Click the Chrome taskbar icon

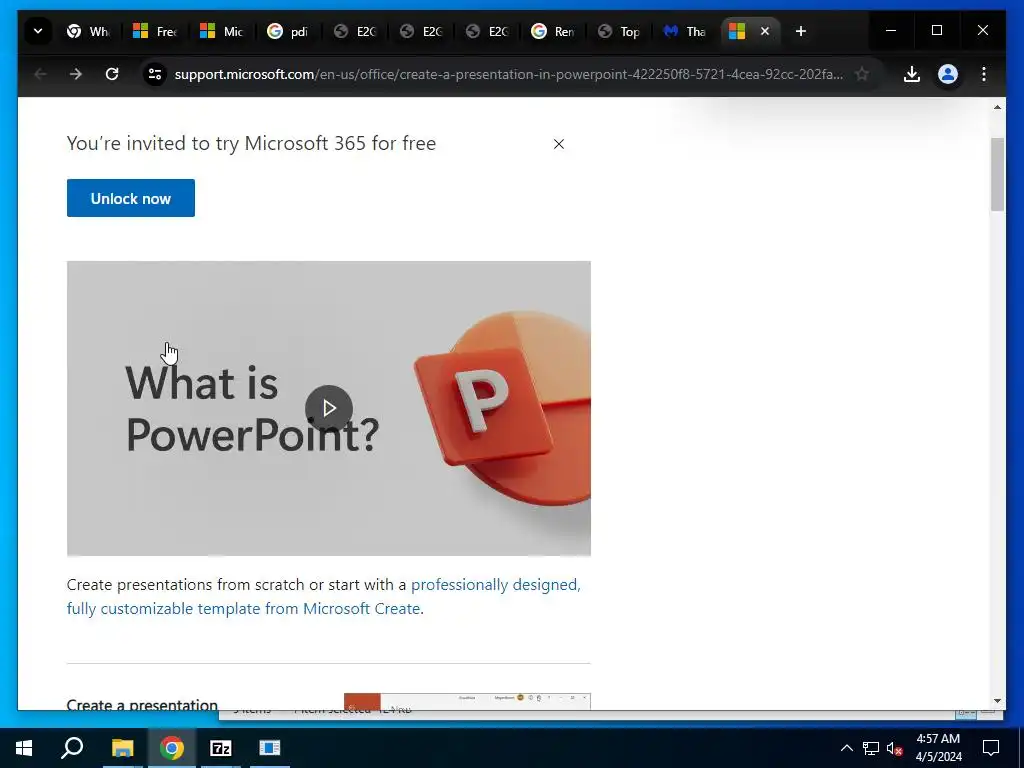pos(172,748)
